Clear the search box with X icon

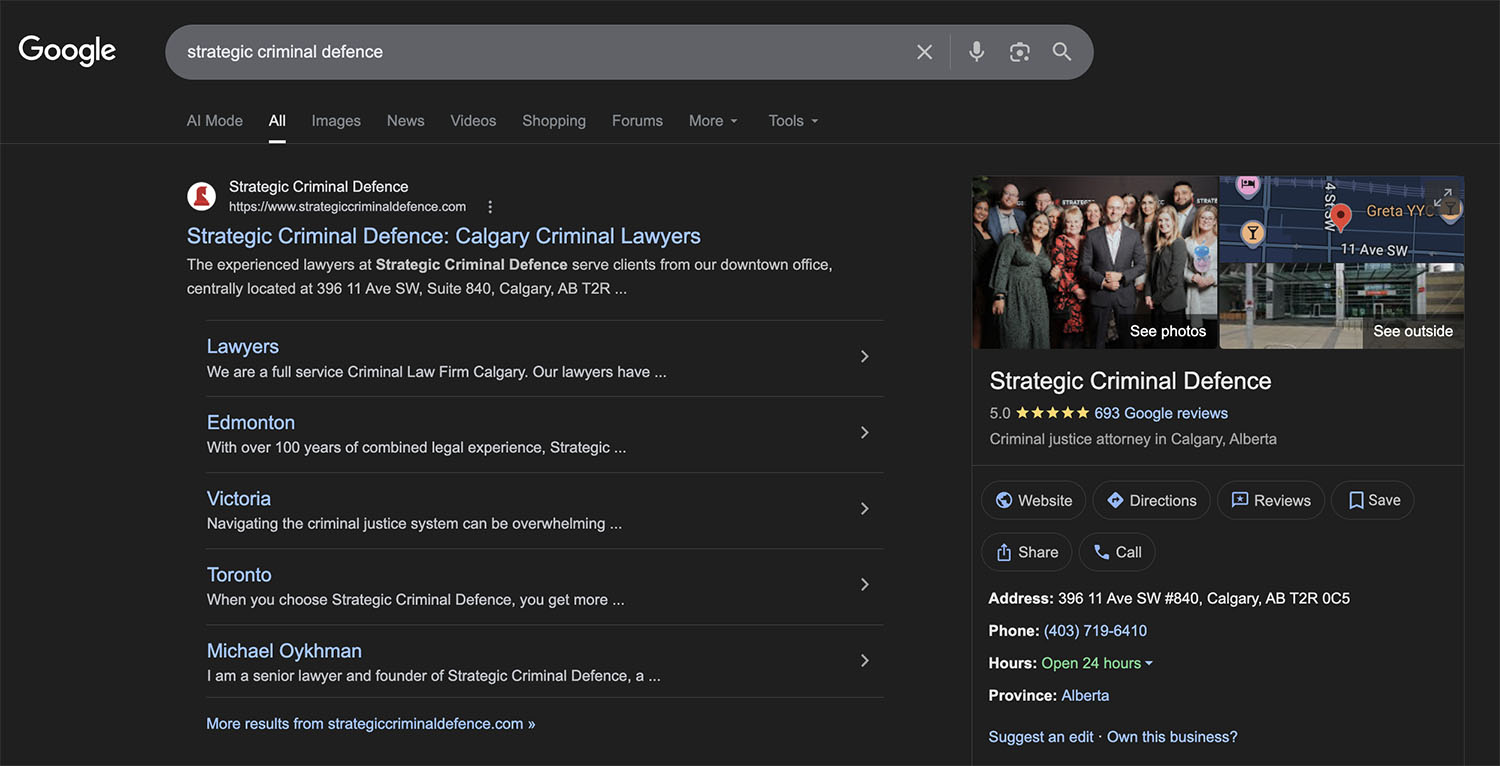pyautogui.click(x=925, y=52)
